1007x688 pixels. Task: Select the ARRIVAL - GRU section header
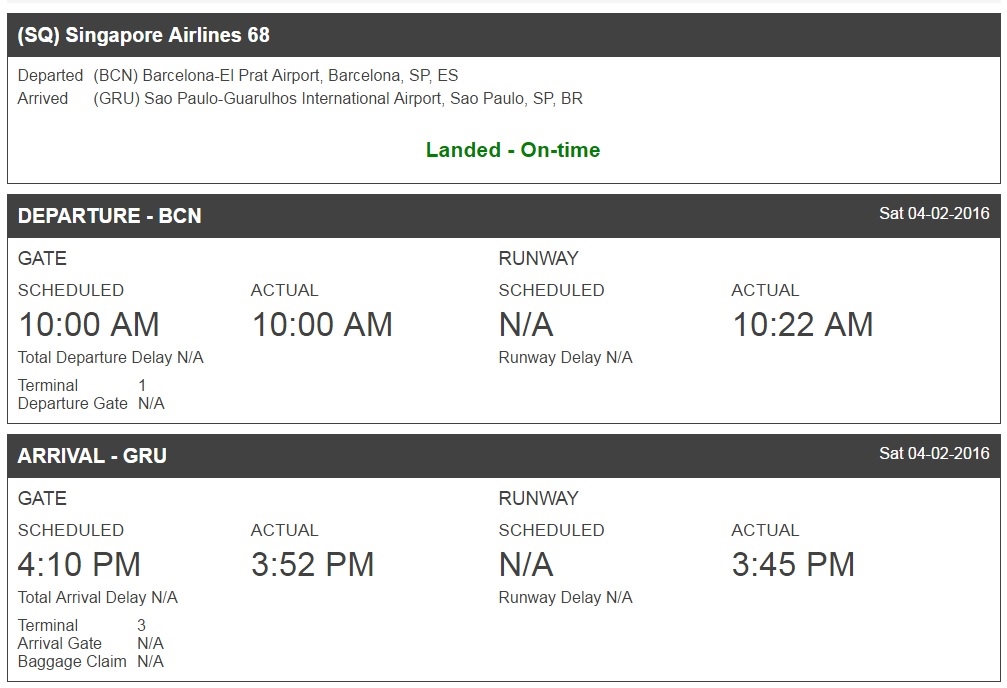pyautogui.click(x=92, y=456)
